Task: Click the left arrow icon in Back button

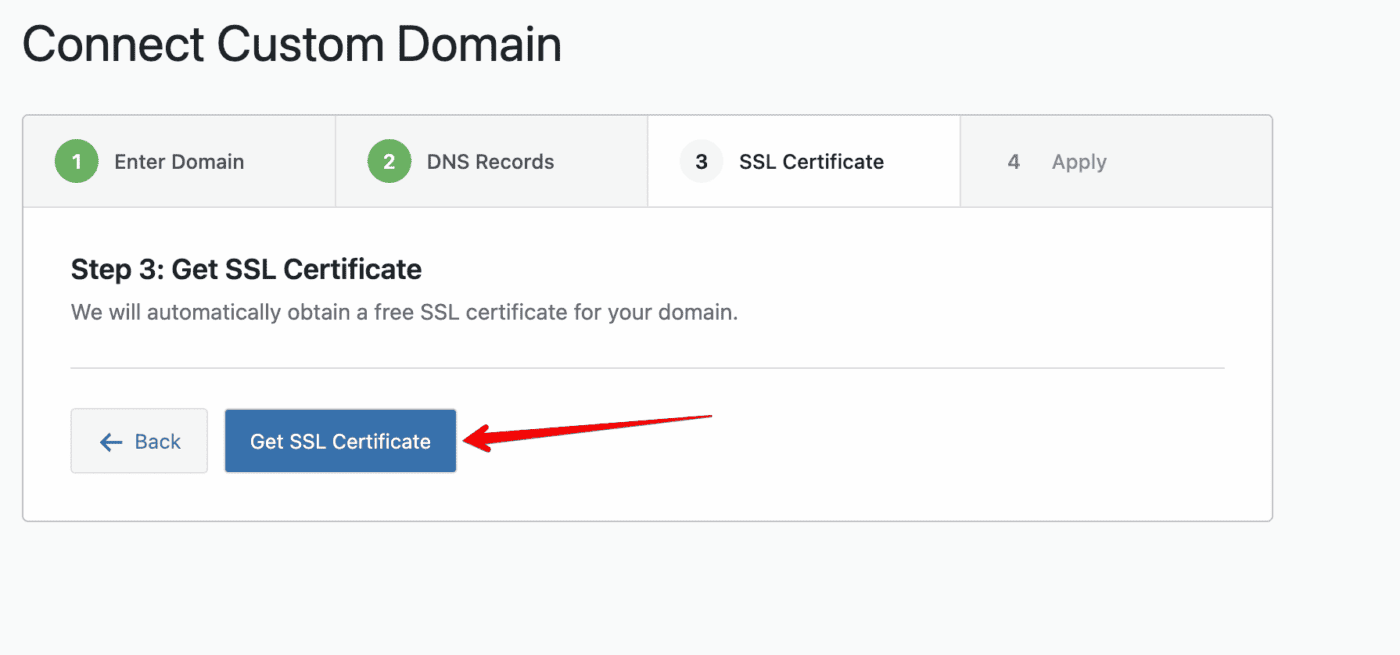Action: click(x=111, y=442)
